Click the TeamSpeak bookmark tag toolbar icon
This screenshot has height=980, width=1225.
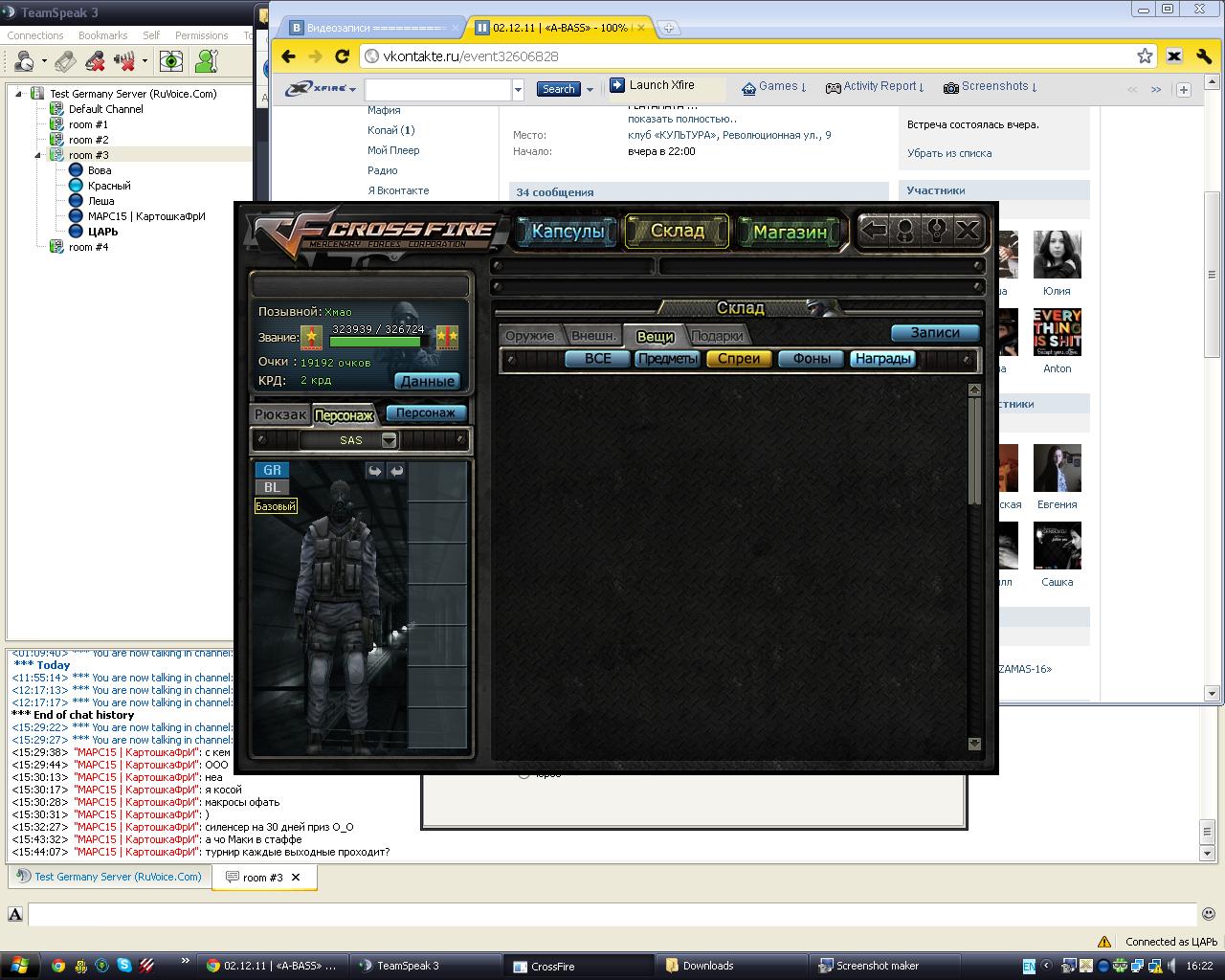coord(65,61)
